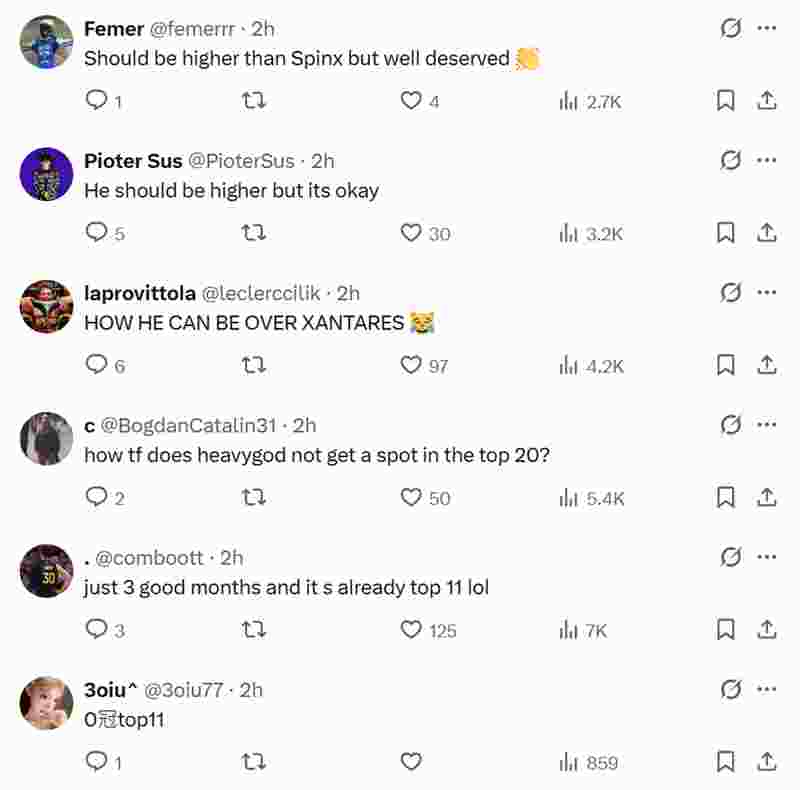This screenshot has width=800, height=790.
Task: Open the @PioterSus profile handle
Action: point(241,161)
